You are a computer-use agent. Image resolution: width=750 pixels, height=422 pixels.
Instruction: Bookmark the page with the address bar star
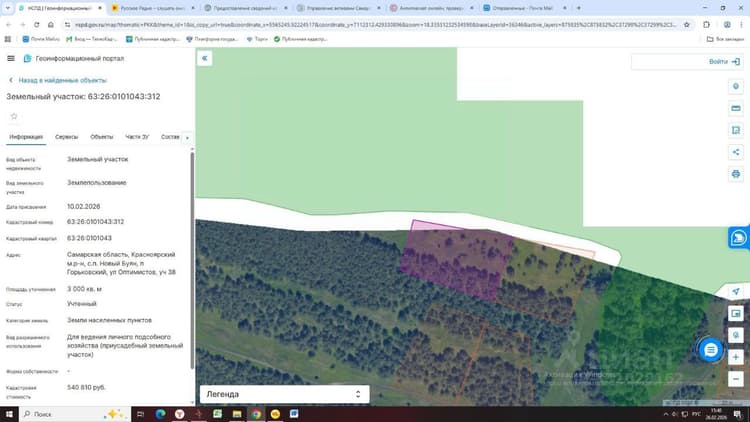coord(687,24)
